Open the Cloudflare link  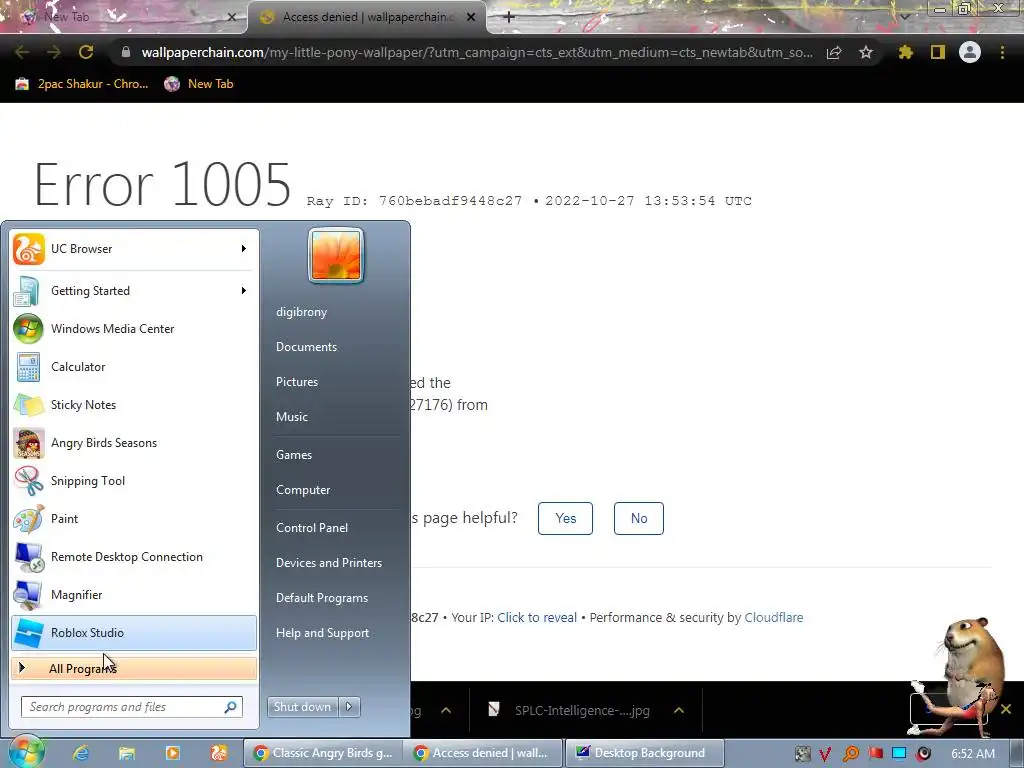(x=773, y=618)
